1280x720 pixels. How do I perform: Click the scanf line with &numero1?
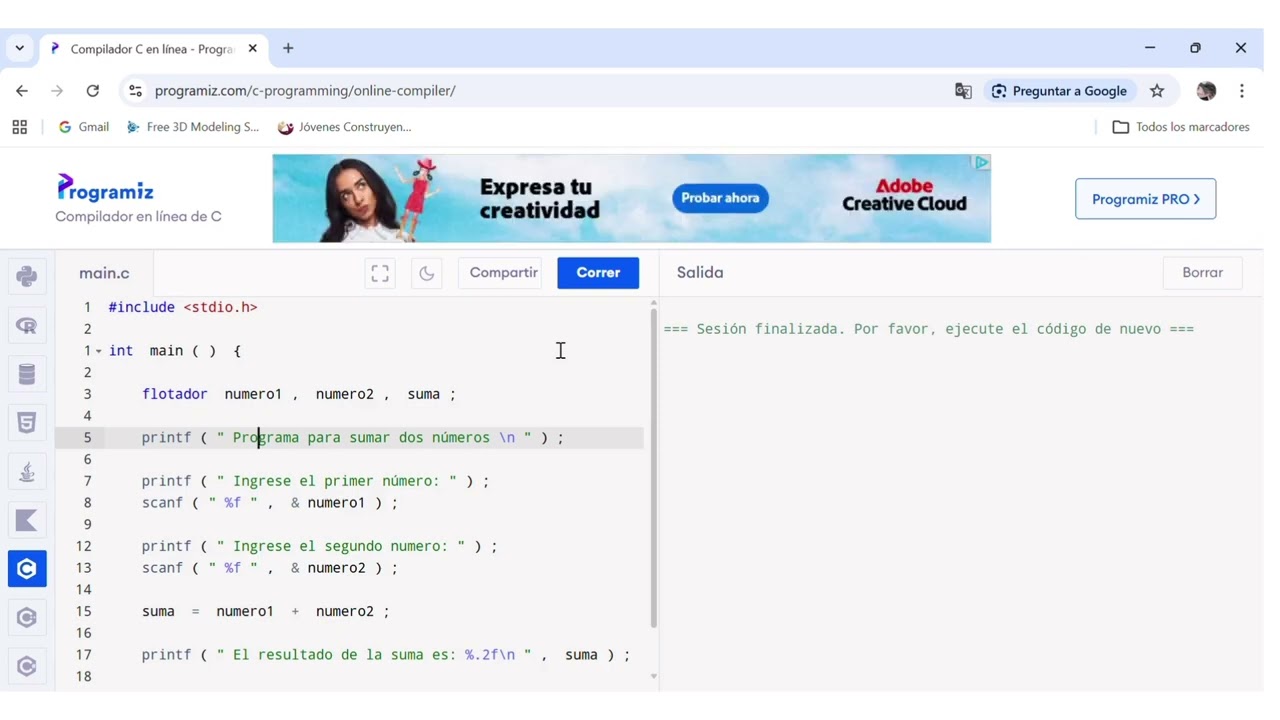point(269,503)
